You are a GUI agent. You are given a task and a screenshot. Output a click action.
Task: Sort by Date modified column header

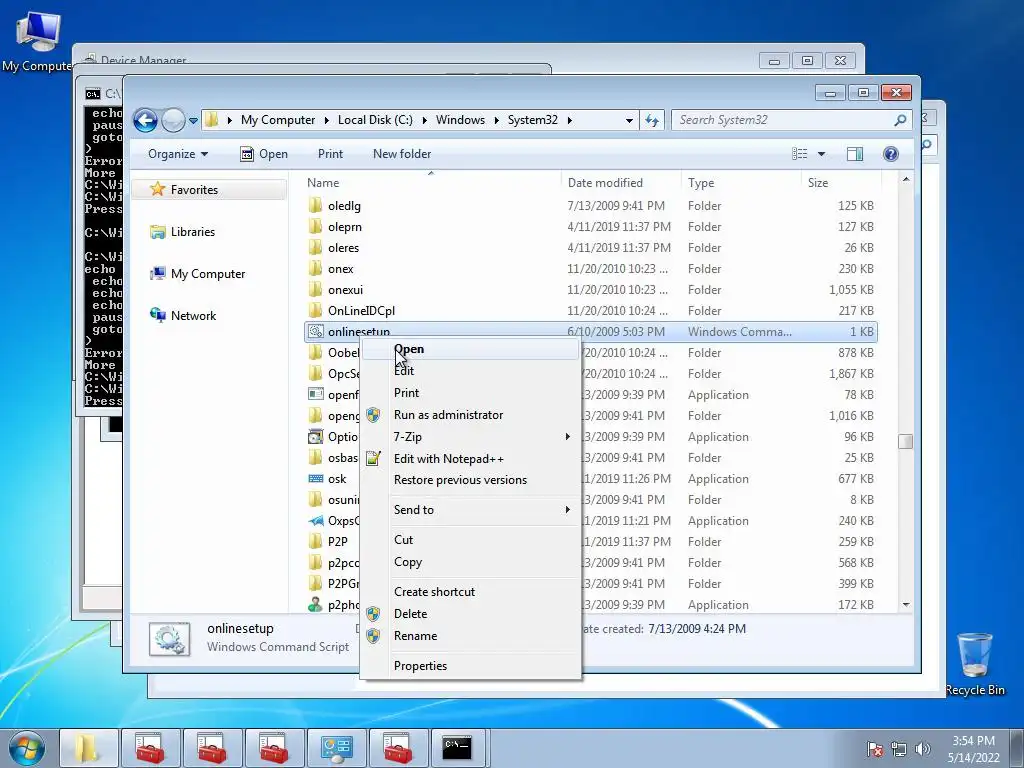coord(620,183)
